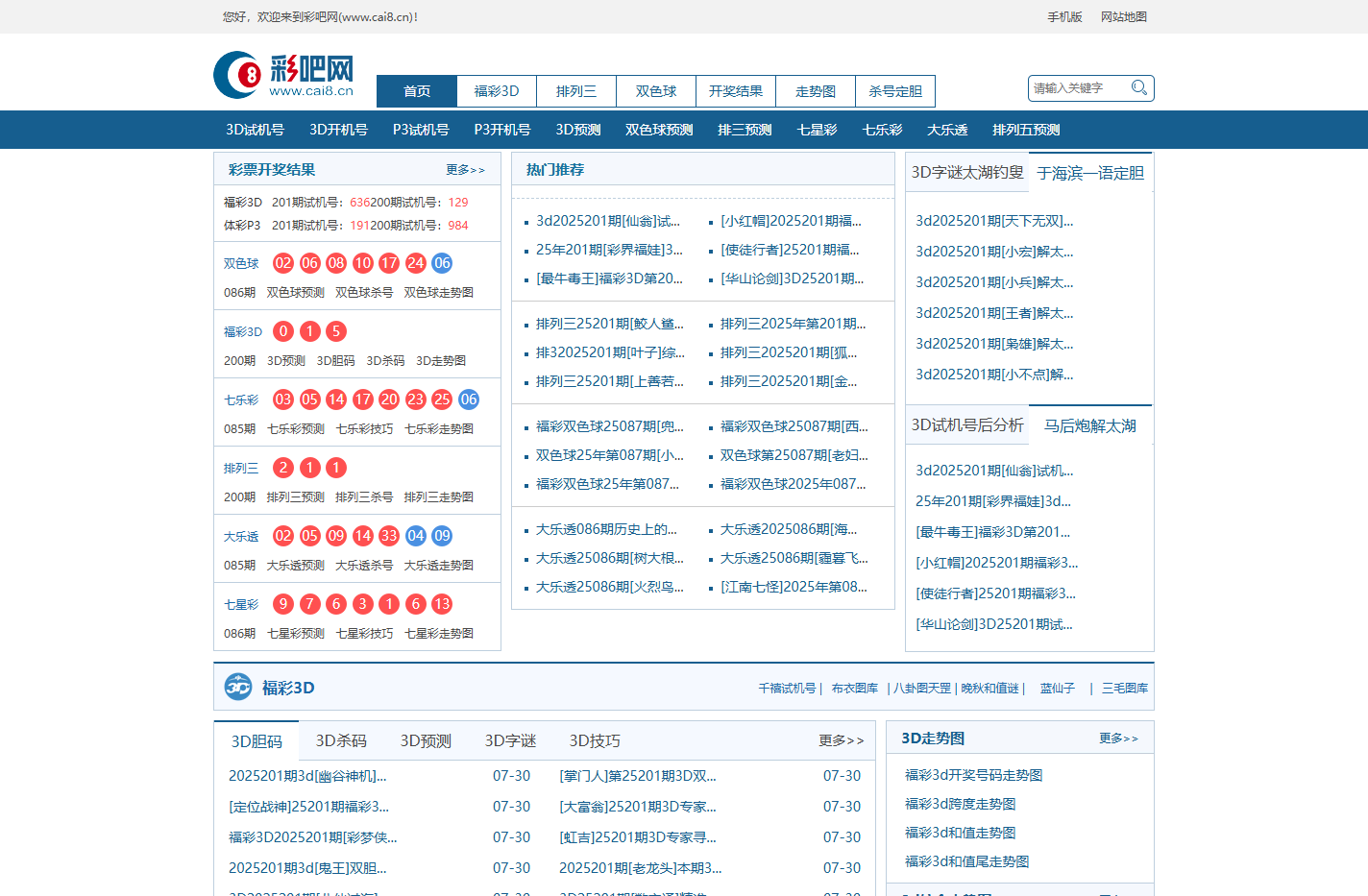Image resolution: width=1368 pixels, height=896 pixels.
Task: Click the 福彩3D section round logo icon
Action: pyautogui.click(x=238, y=688)
